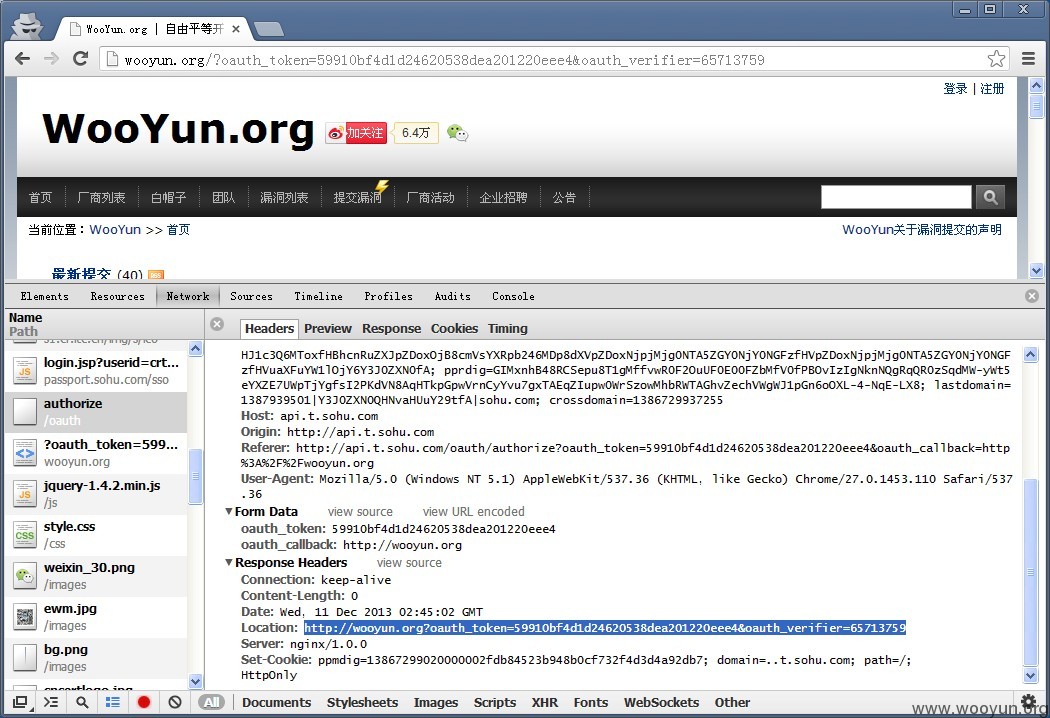
Task: Select the login.jsp?userid request row
Action: click(x=96, y=370)
